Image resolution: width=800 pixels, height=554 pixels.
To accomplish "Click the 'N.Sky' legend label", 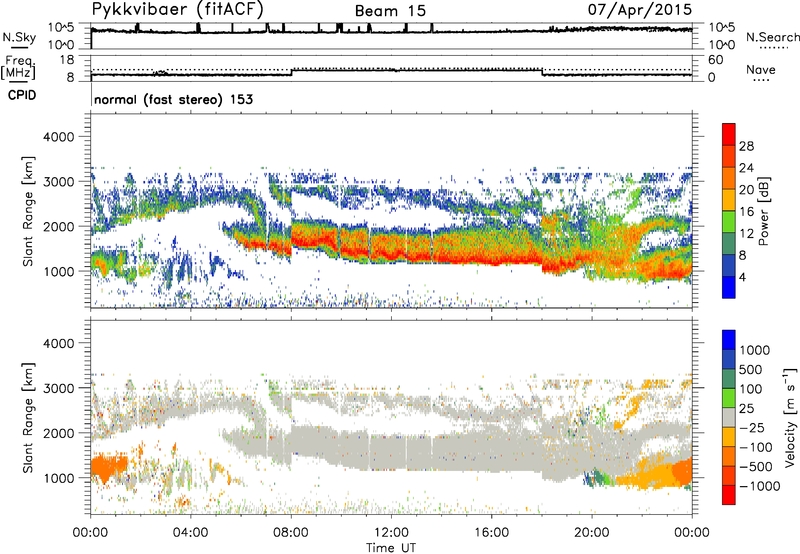I will click(x=19, y=37).
